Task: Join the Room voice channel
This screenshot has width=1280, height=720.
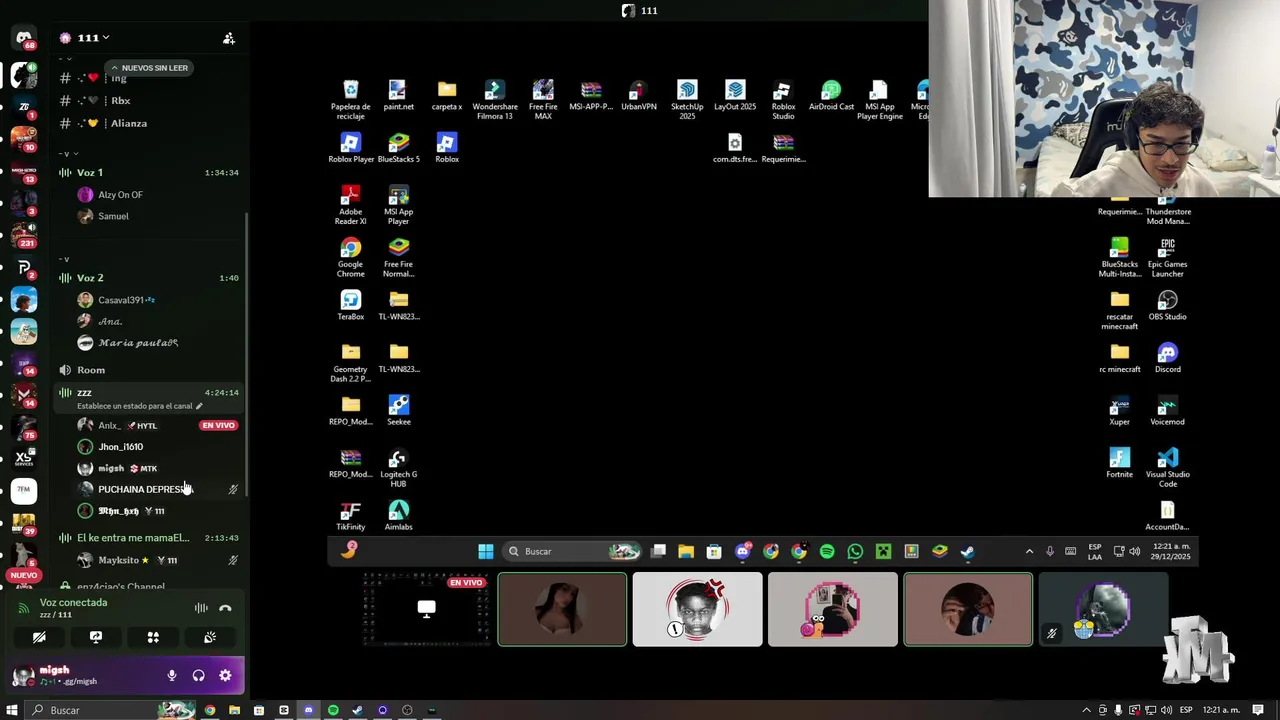Action: coord(149,370)
